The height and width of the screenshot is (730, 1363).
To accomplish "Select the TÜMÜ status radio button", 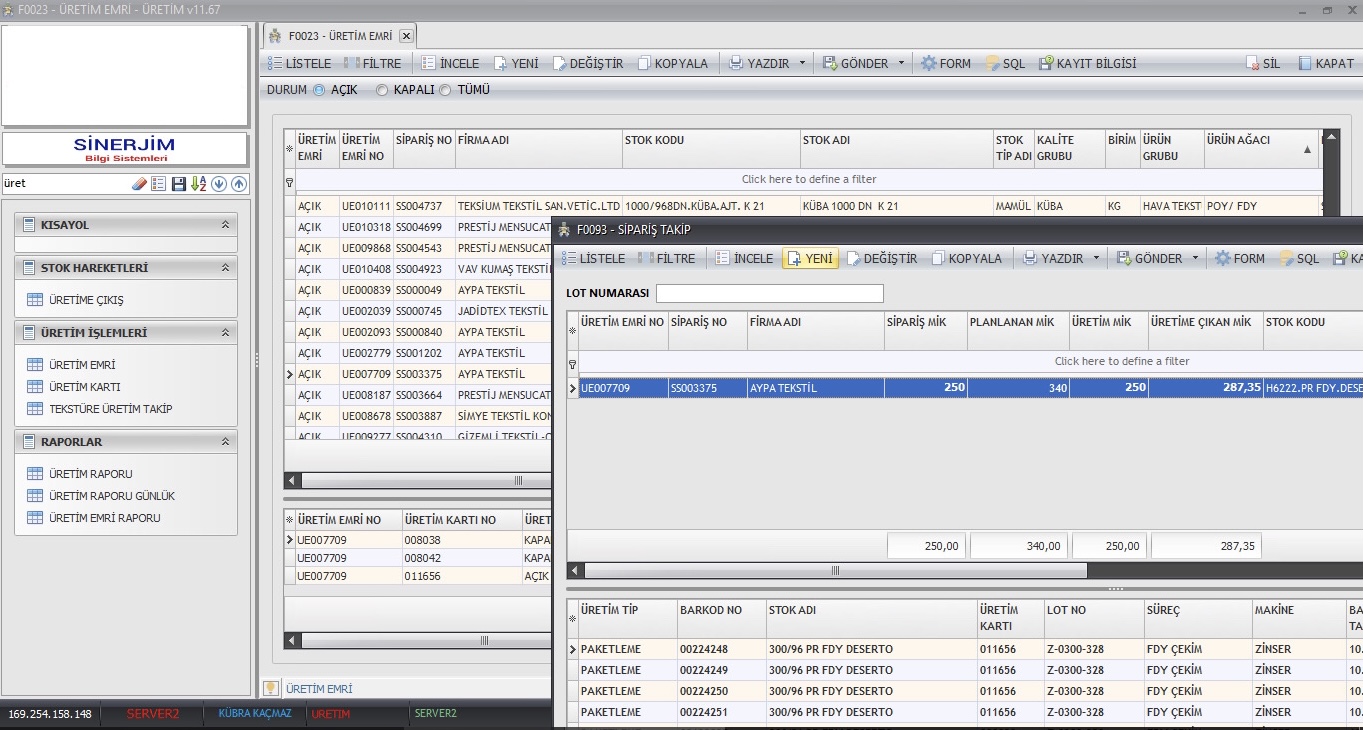I will (445, 90).
